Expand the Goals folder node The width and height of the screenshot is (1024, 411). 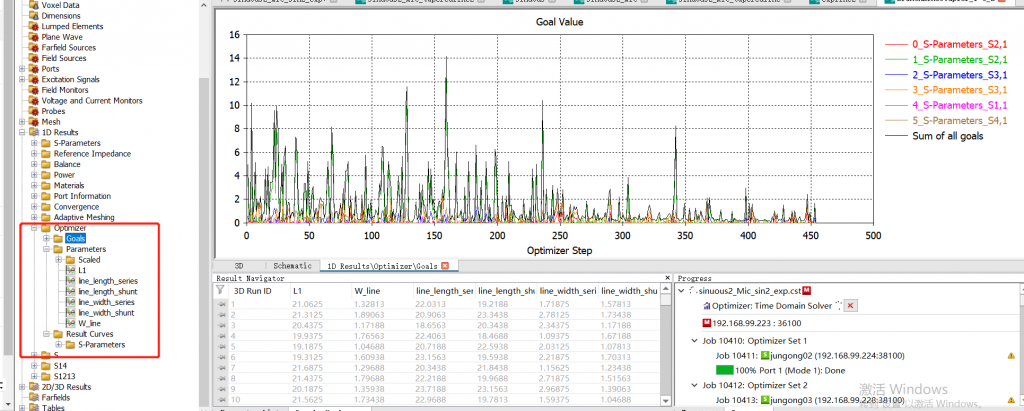[x=46, y=238]
